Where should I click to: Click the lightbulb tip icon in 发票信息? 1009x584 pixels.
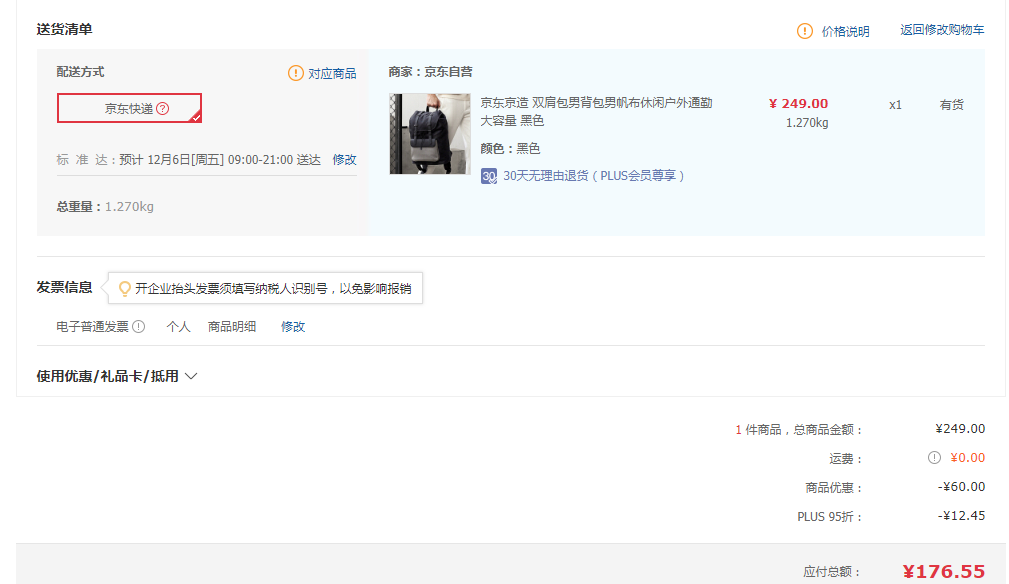click(125, 288)
